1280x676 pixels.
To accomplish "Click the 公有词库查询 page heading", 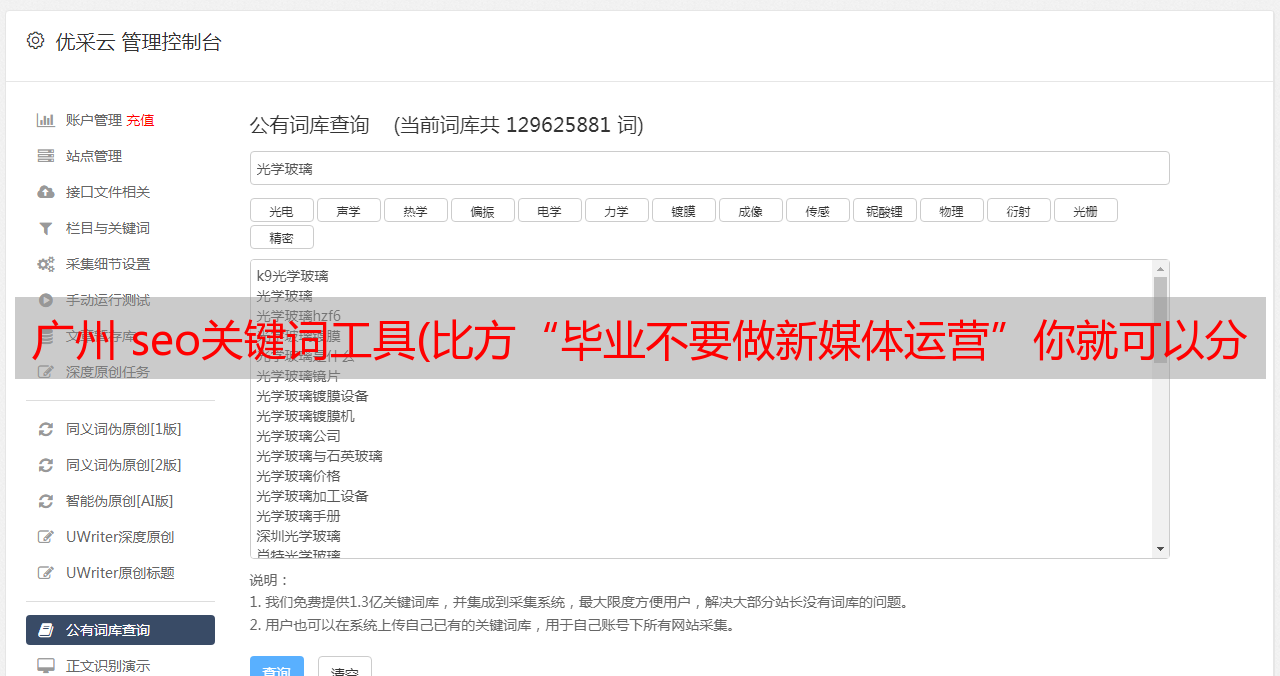I will [x=310, y=125].
